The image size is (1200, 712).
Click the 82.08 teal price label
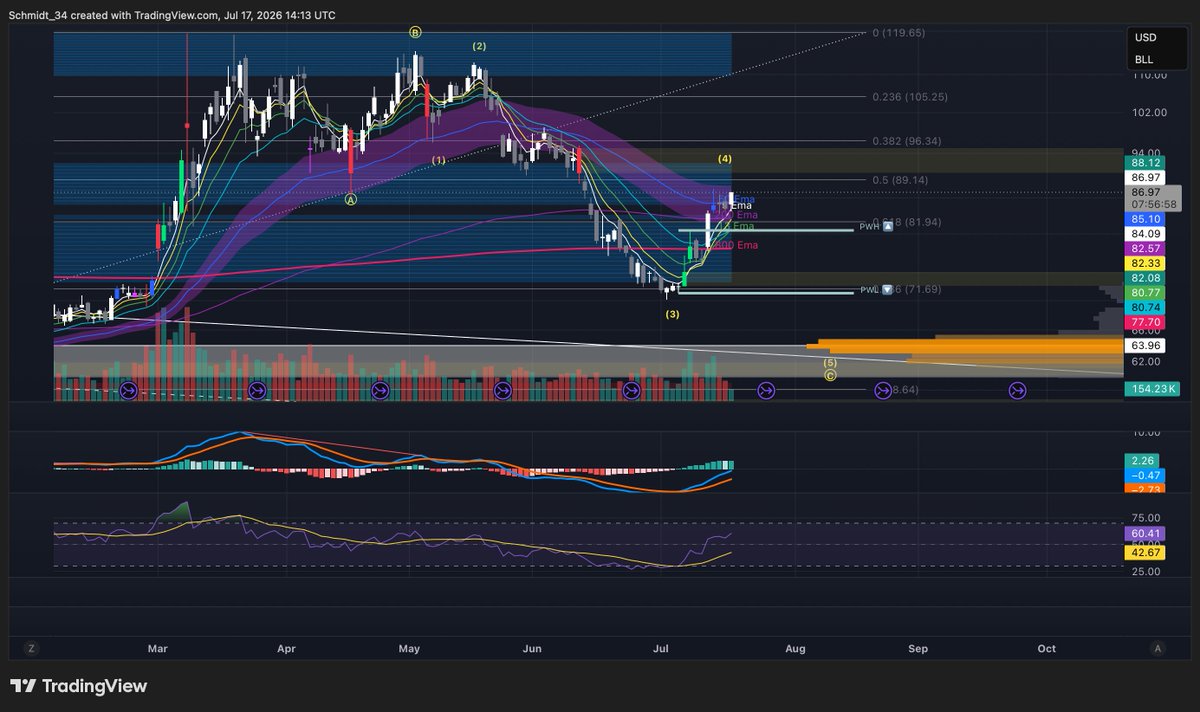click(1145, 277)
